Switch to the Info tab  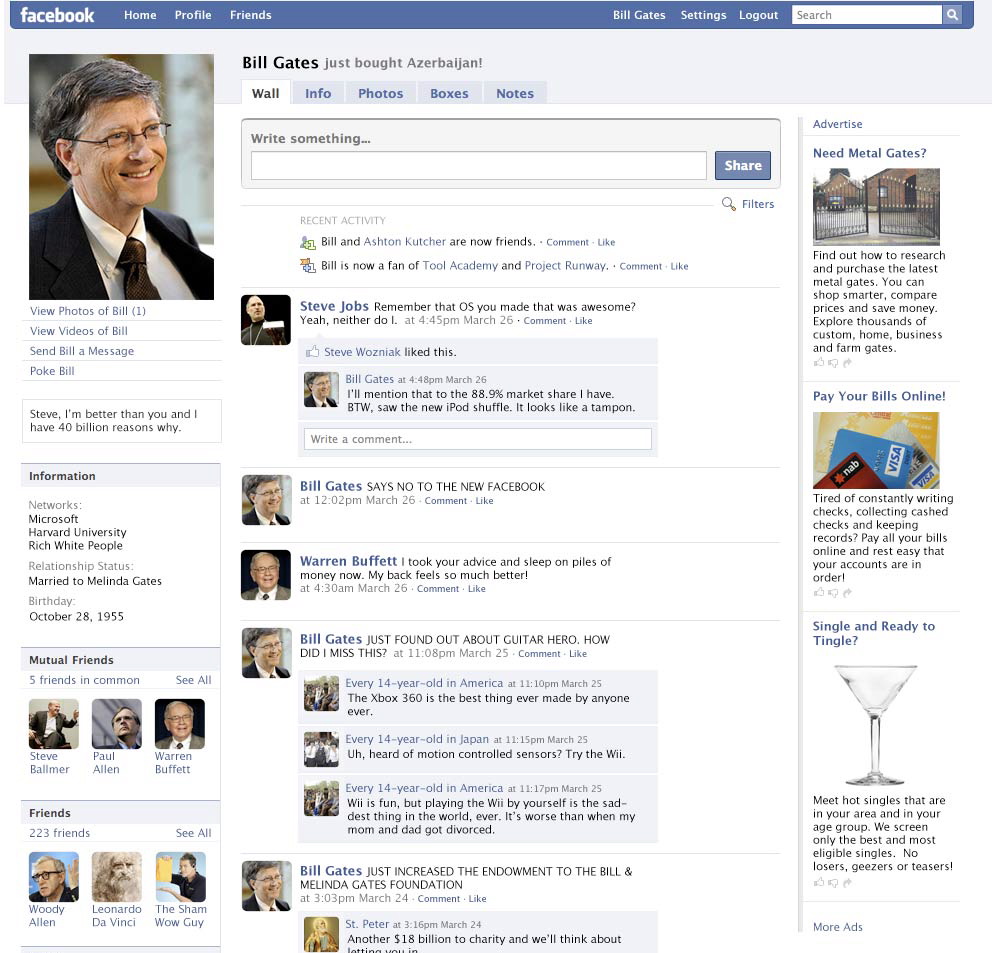[x=318, y=93]
